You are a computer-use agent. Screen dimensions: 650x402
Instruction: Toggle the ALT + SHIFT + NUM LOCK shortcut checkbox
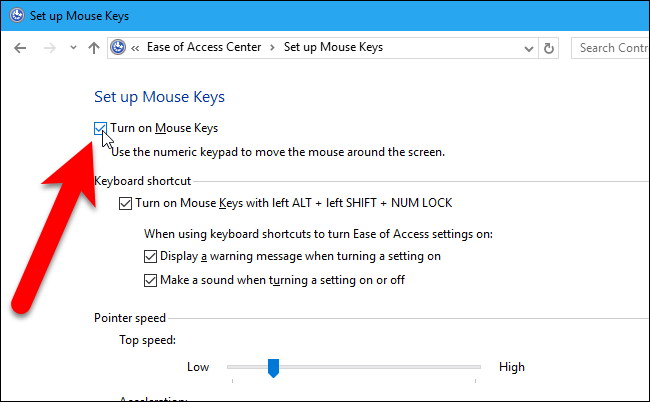pyautogui.click(x=125, y=203)
